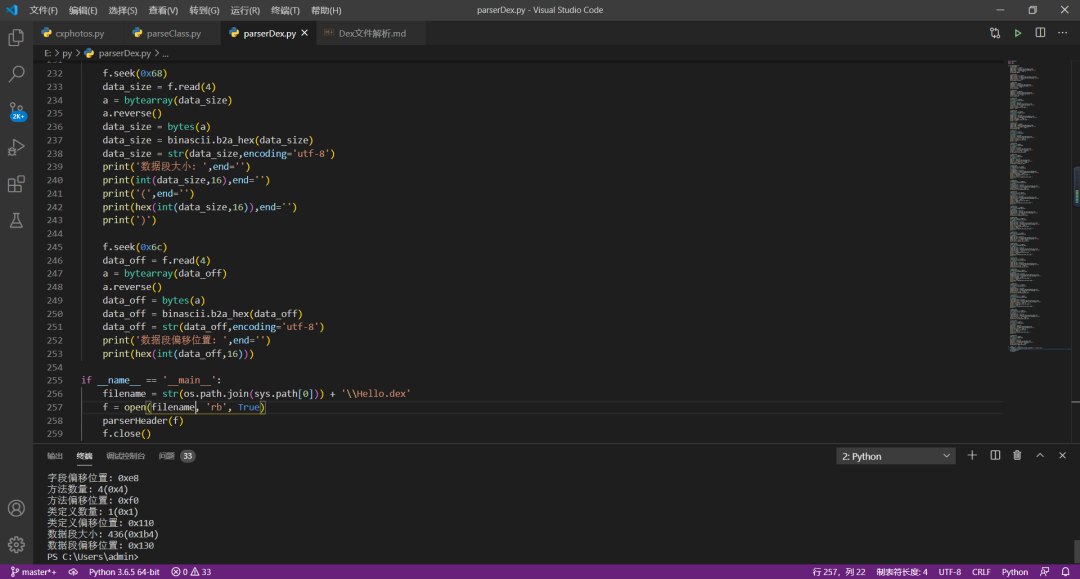This screenshot has height=579, width=1080.
Task: Click the E: drive breadcrumb
Action: pyautogui.click(x=48, y=53)
